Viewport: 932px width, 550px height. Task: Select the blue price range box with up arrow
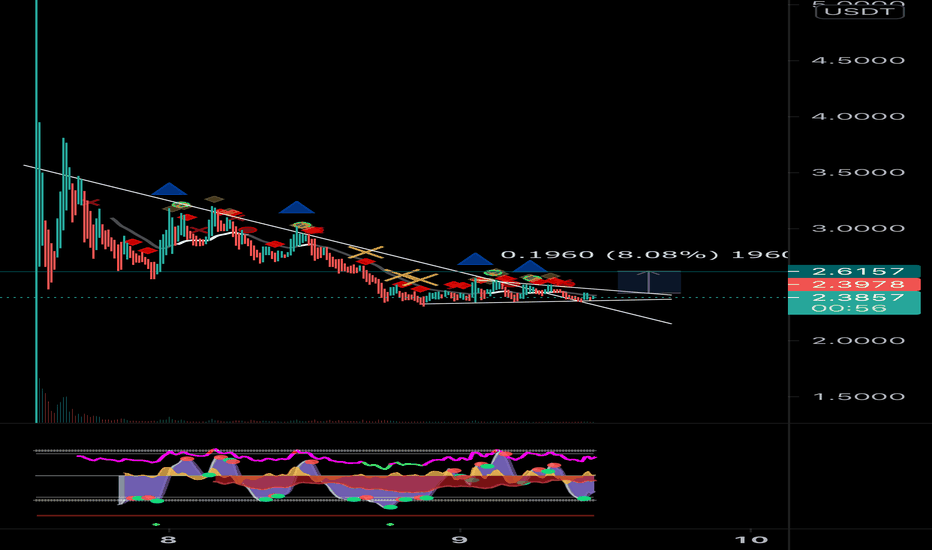(649, 282)
